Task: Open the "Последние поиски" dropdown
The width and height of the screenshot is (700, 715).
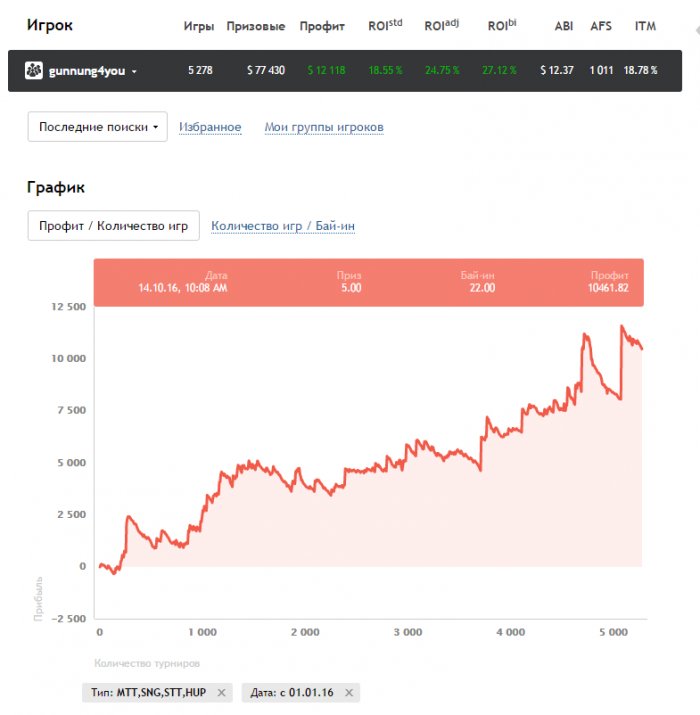Action: tap(97, 127)
